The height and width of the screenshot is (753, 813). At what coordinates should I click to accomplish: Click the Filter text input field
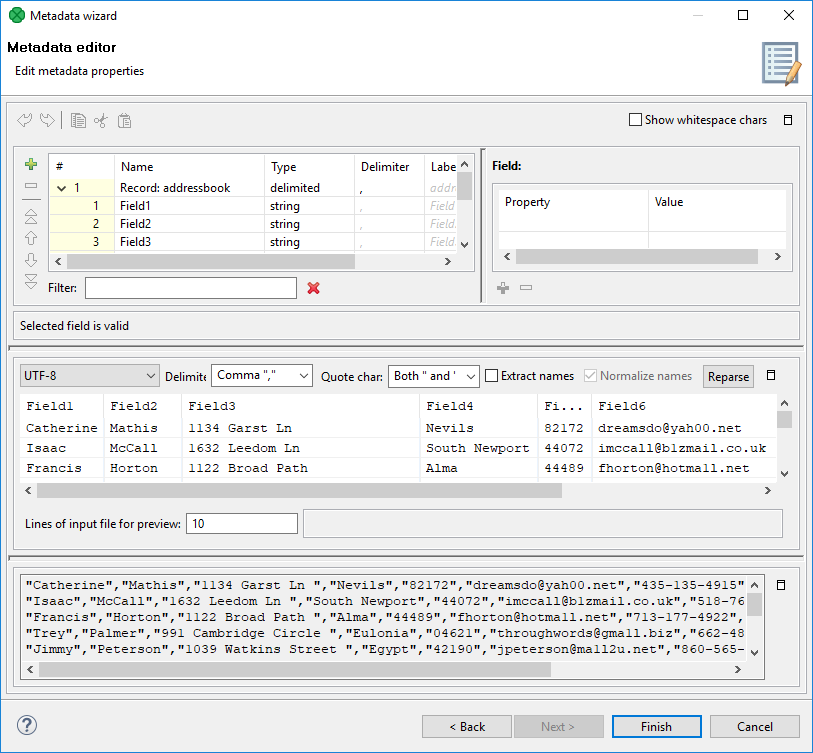(x=191, y=288)
